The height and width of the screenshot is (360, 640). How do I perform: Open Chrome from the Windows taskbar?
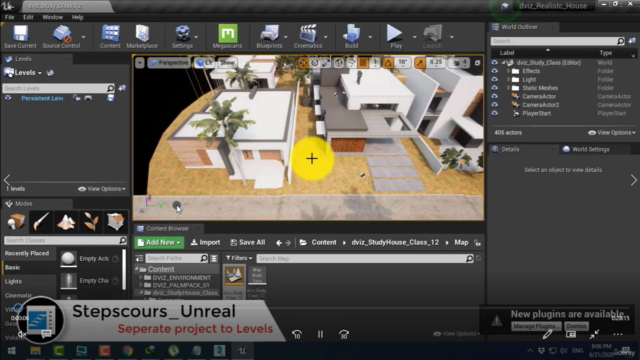[128, 351]
